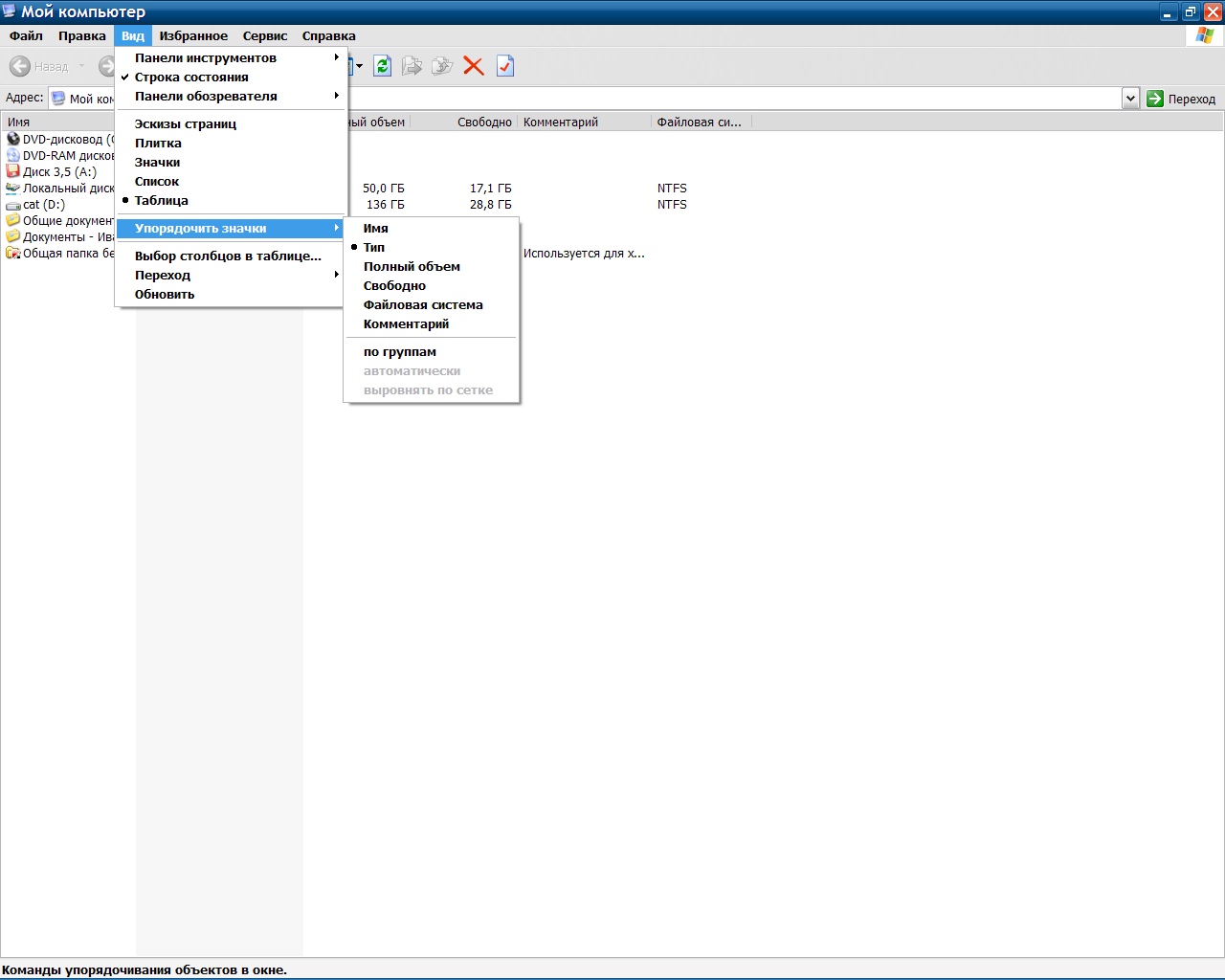Image resolution: width=1225 pixels, height=980 pixels.
Task: Arrange icons by Файловая система
Action: point(432,304)
